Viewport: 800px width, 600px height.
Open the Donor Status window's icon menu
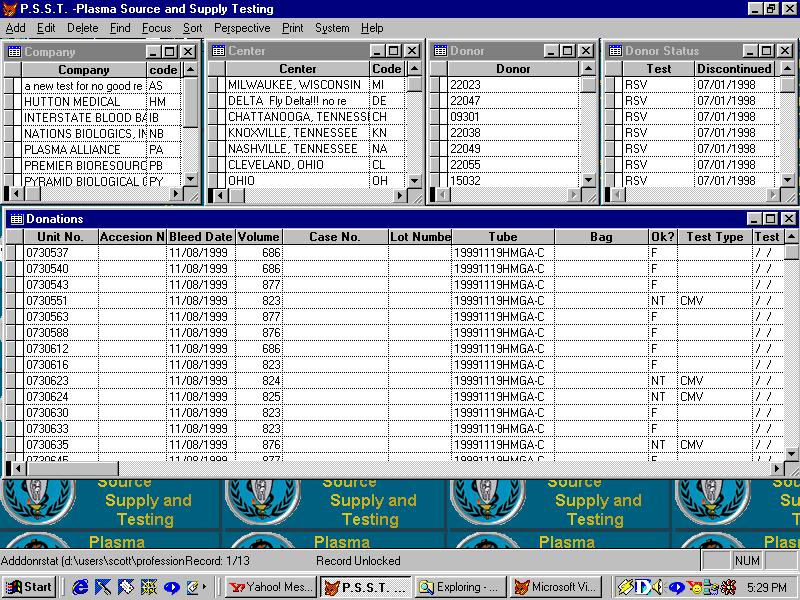pyautogui.click(x=615, y=51)
